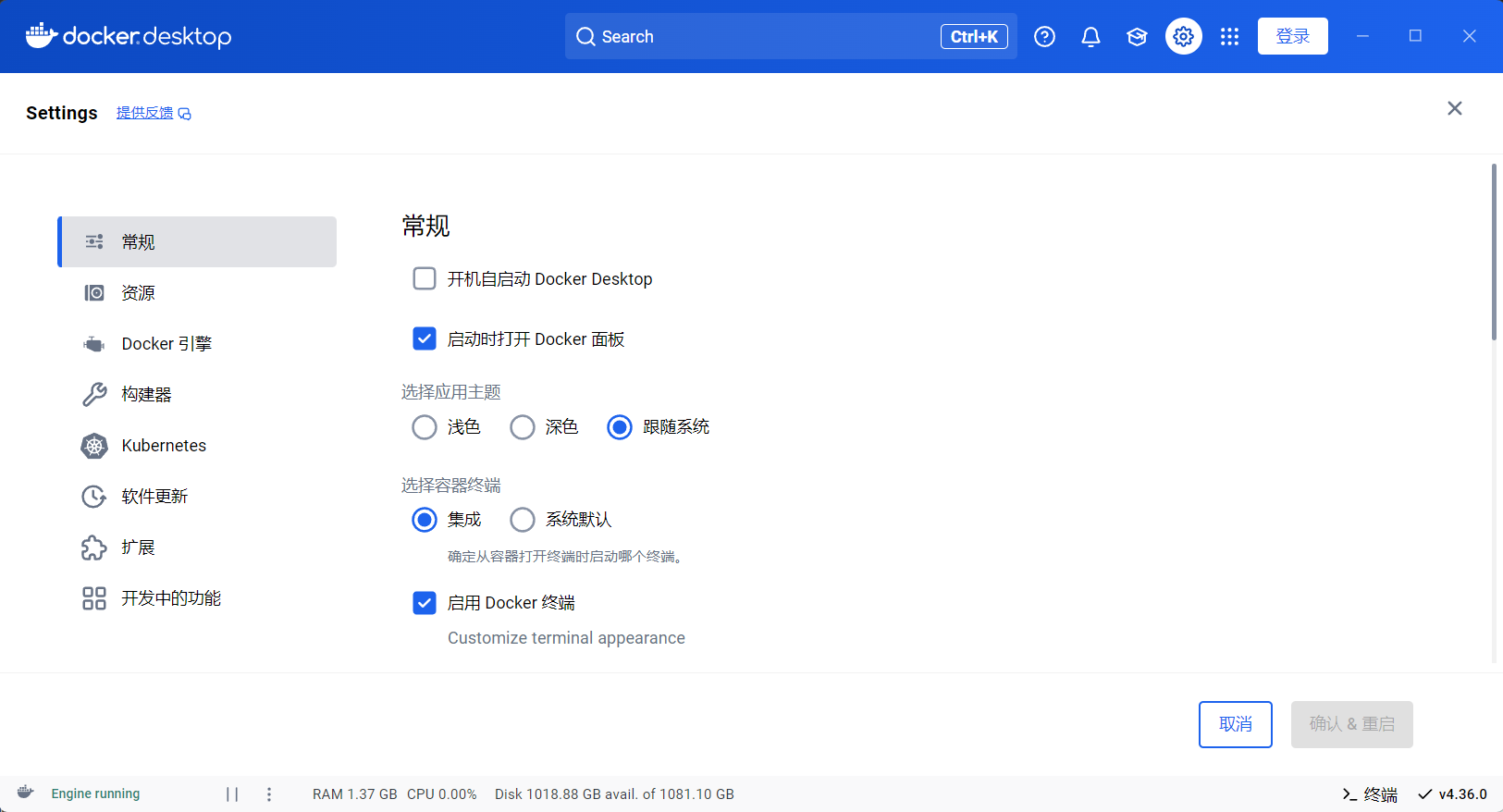1503x812 pixels.
Task: Select the 浅色 theme option
Action: [x=425, y=427]
